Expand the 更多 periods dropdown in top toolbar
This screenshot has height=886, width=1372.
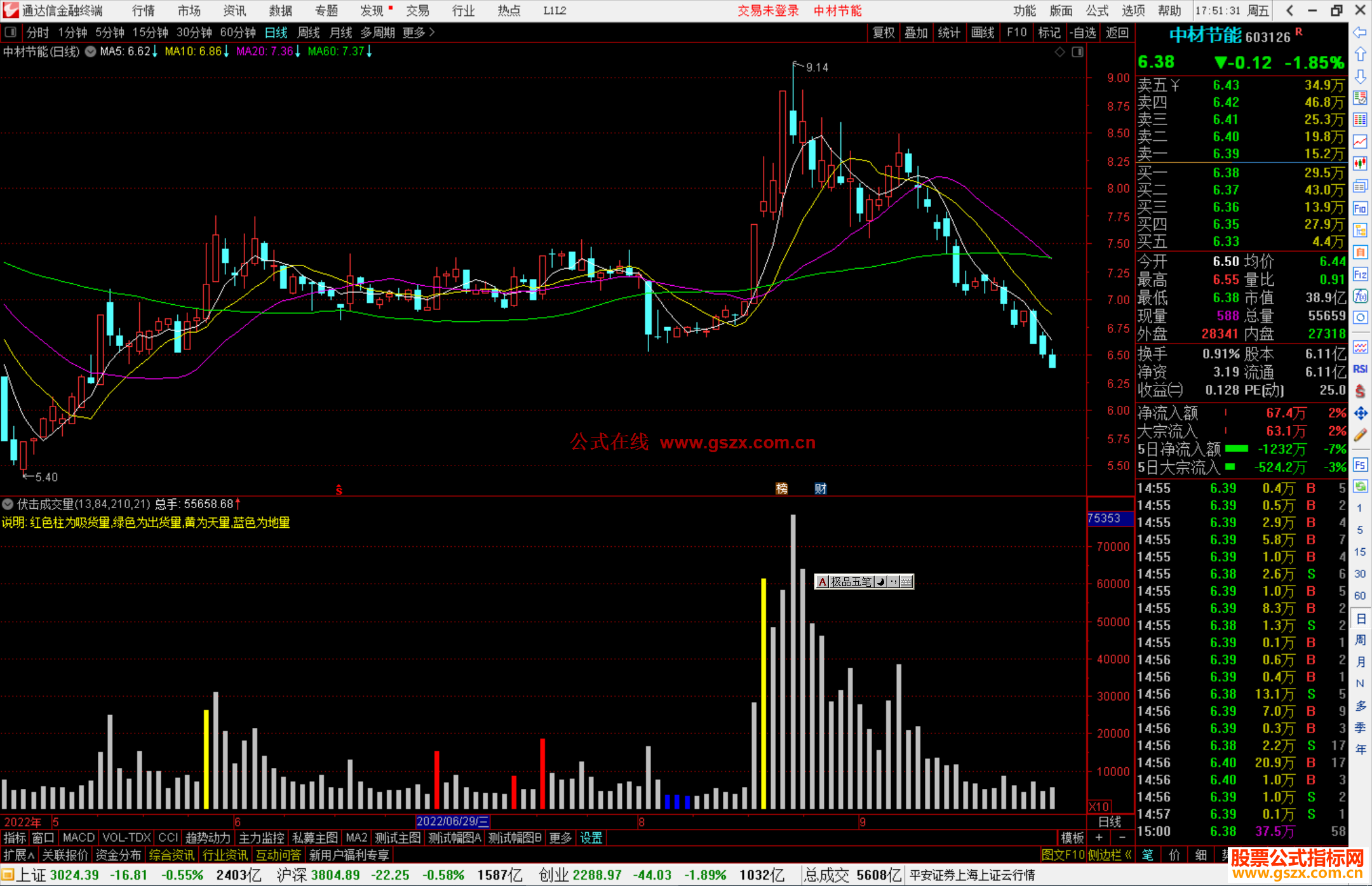(x=419, y=32)
